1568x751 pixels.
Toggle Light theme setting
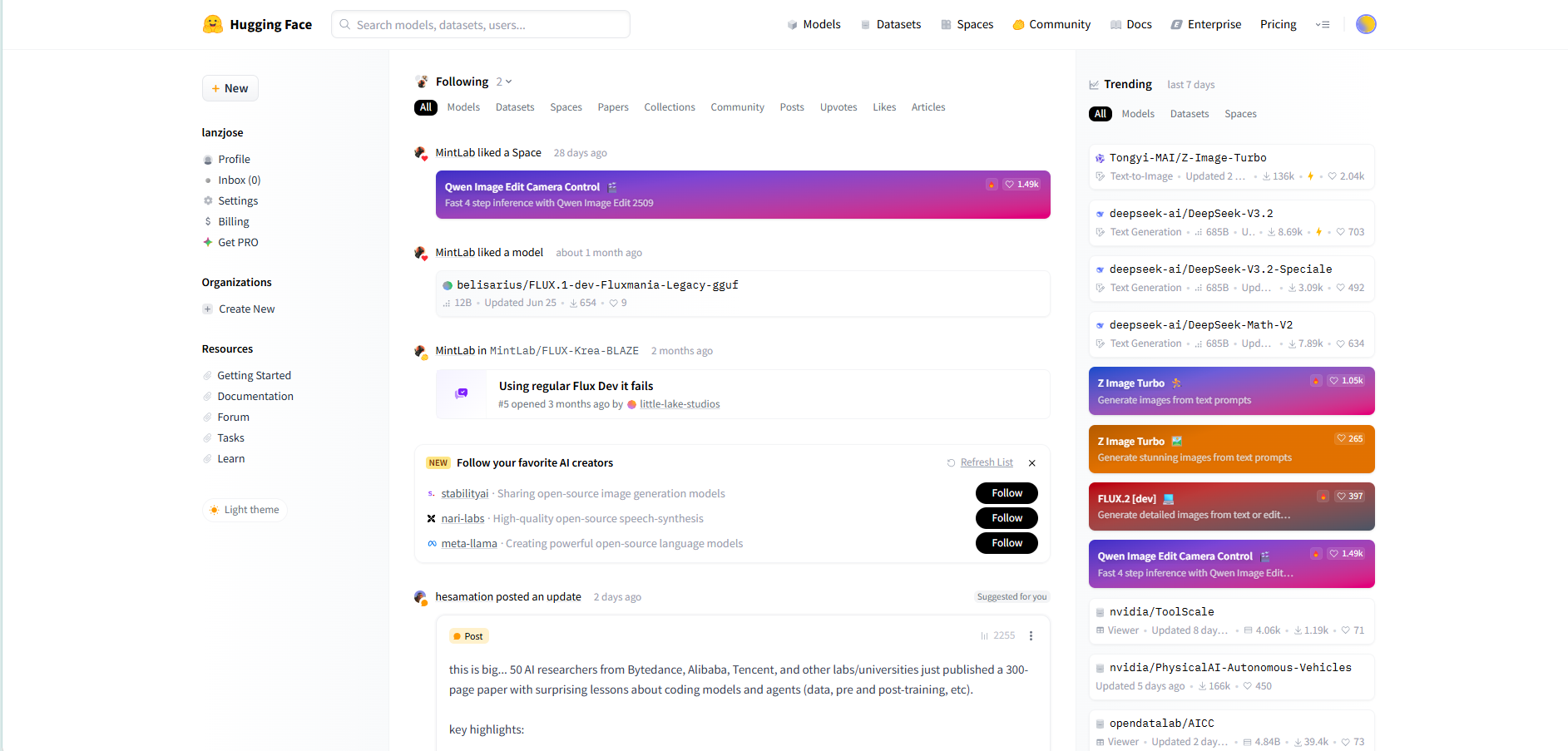coord(245,510)
